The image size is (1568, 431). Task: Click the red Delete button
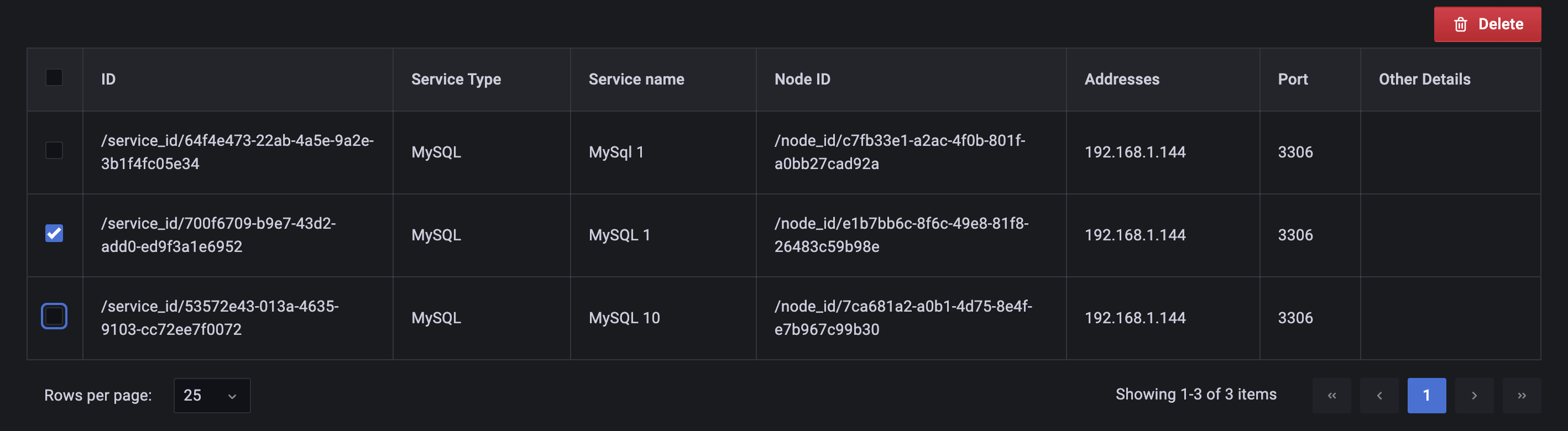point(1487,24)
